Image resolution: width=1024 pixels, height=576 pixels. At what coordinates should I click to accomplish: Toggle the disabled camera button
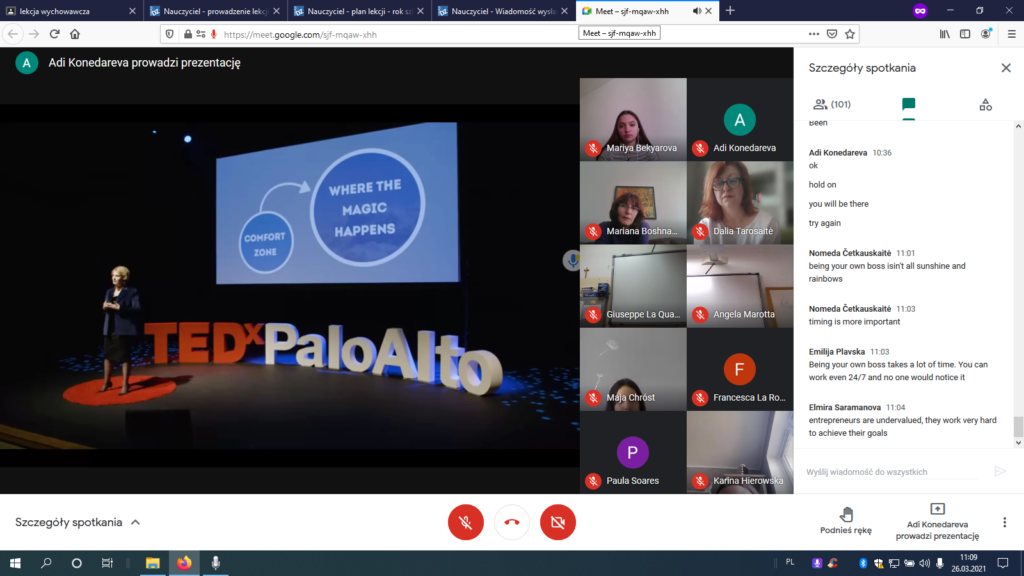tap(558, 522)
